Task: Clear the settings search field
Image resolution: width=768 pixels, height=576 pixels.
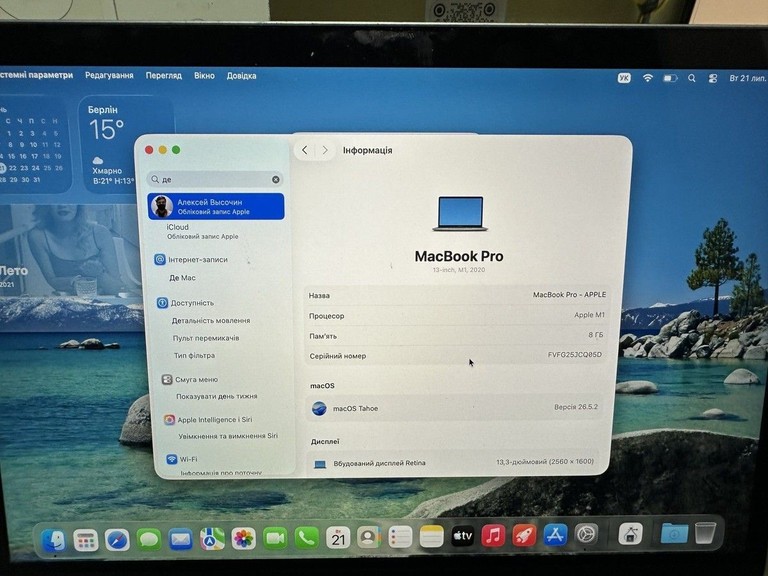Action: click(276, 180)
